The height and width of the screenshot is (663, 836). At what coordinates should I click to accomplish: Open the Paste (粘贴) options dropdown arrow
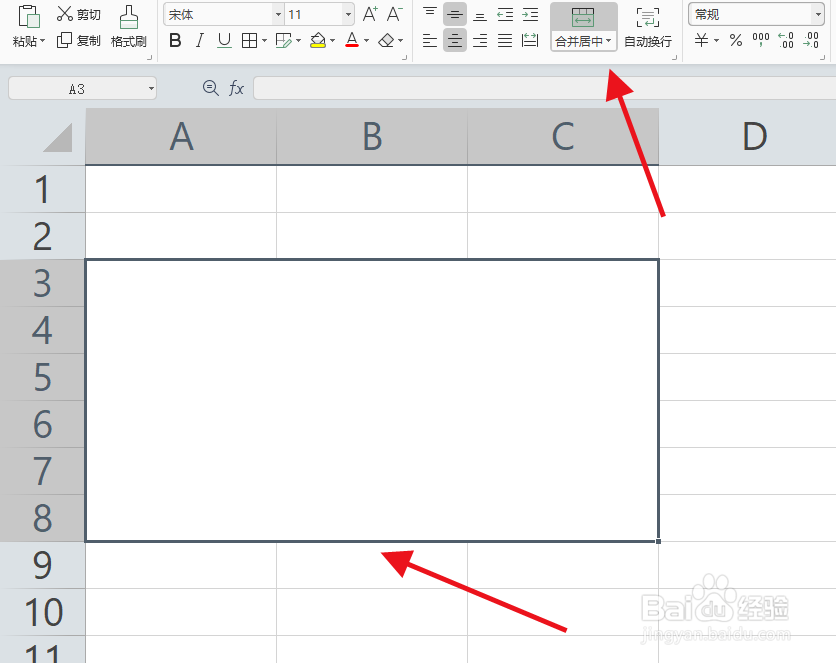(x=43, y=41)
